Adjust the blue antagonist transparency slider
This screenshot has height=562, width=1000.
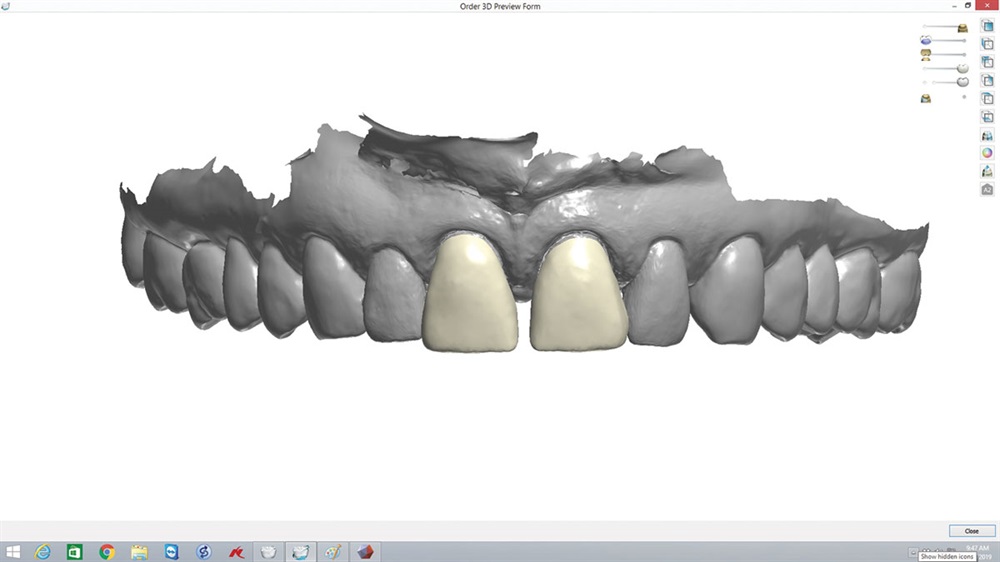click(949, 40)
